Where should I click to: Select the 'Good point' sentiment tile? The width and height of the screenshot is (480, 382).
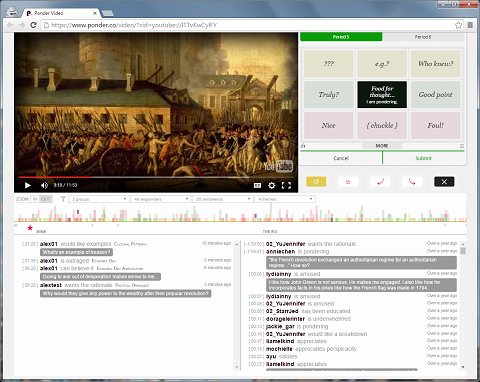[436, 94]
